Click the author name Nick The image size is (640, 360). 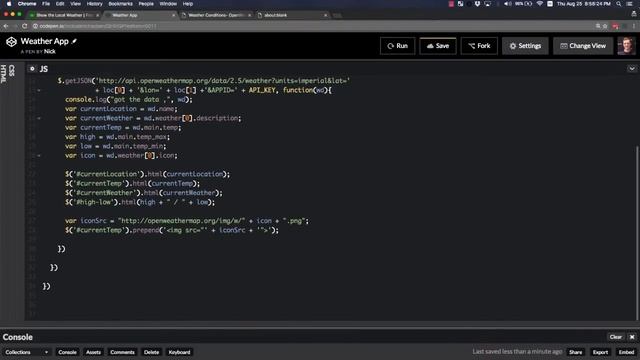pos(50,51)
